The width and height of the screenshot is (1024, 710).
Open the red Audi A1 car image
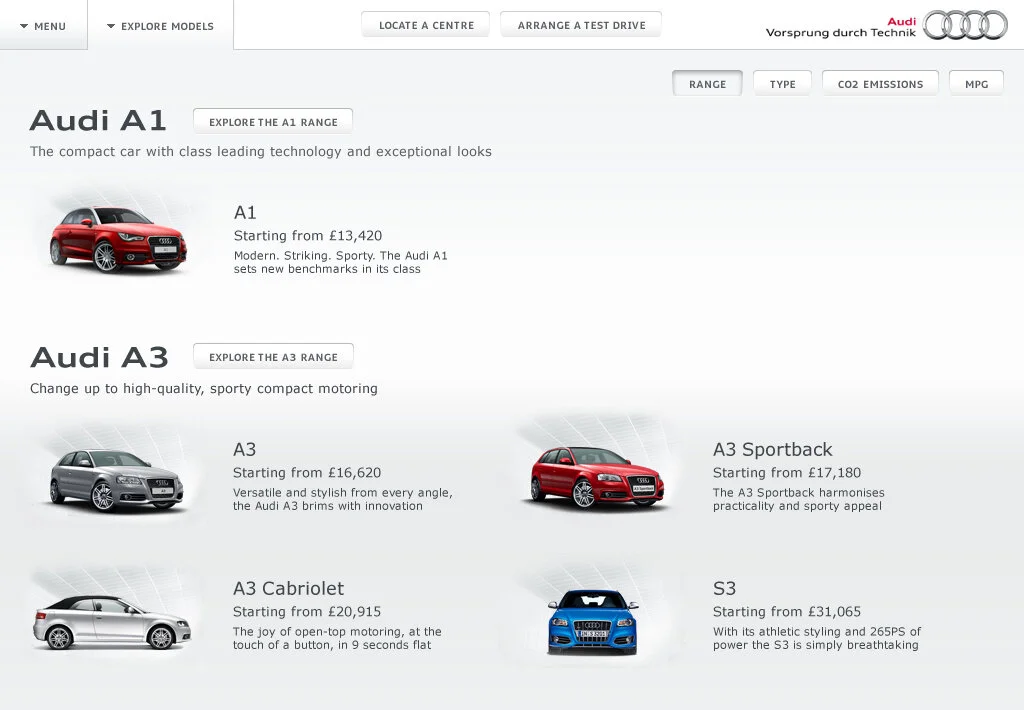[118, 238]
